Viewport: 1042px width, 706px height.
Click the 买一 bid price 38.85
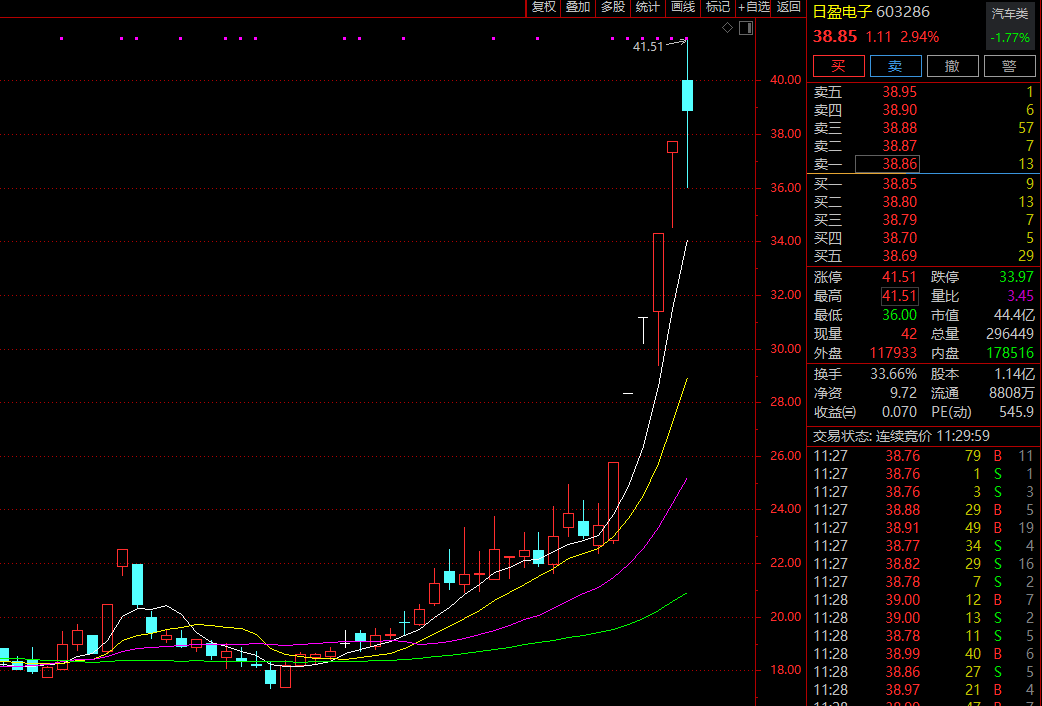click(x=899, y=184)
